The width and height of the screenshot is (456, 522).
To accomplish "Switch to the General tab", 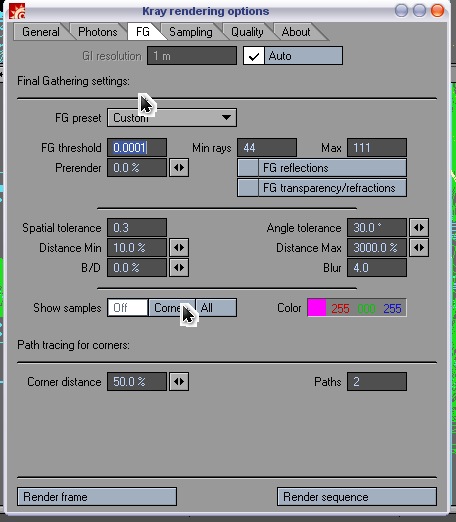I will click(x=41, y=32).
